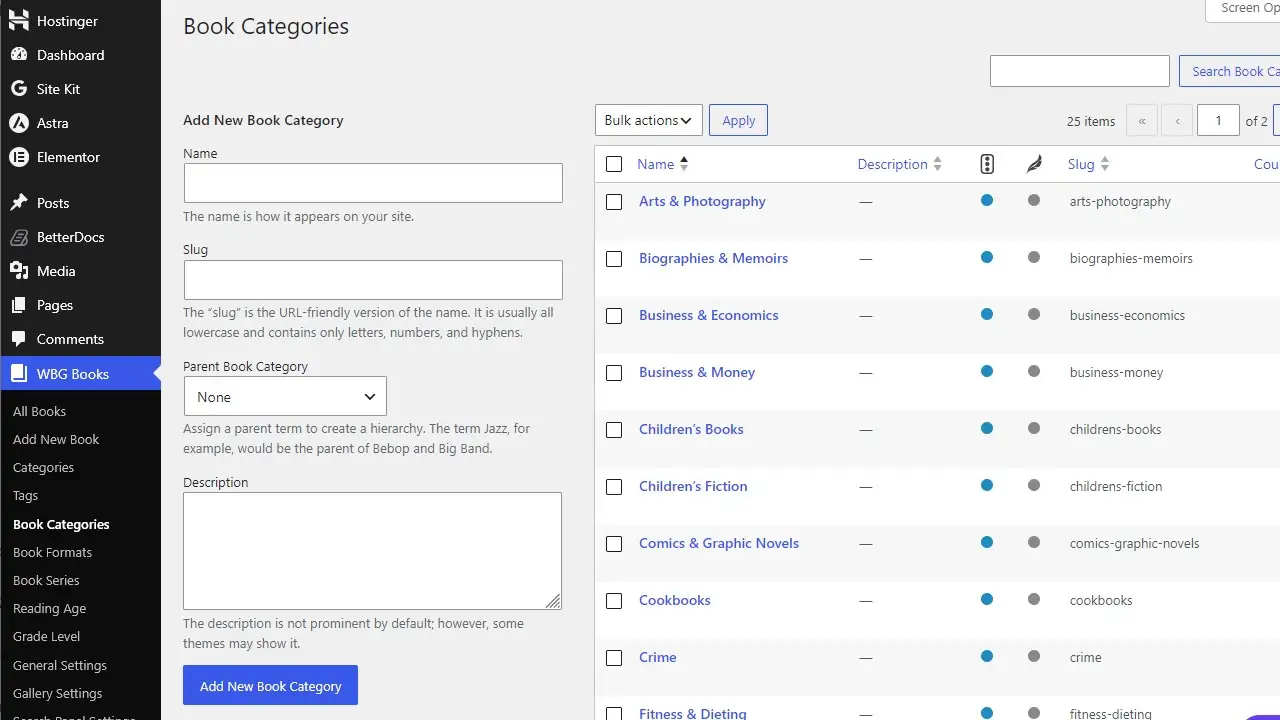Open Dashboard via its gauge icon

click(x=18, y=55)
